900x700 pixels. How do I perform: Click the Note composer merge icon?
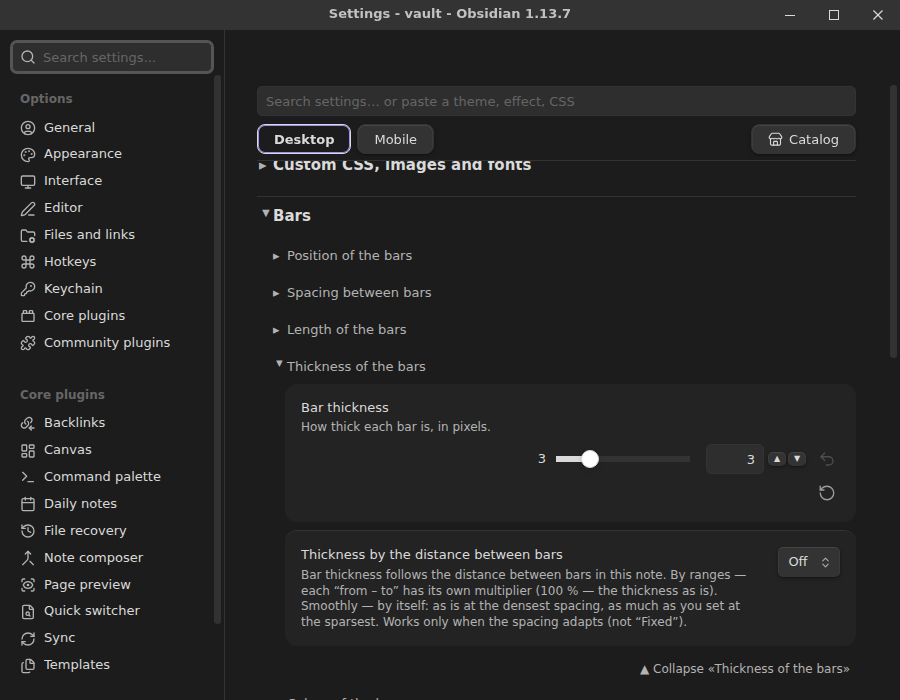(28, 558)
